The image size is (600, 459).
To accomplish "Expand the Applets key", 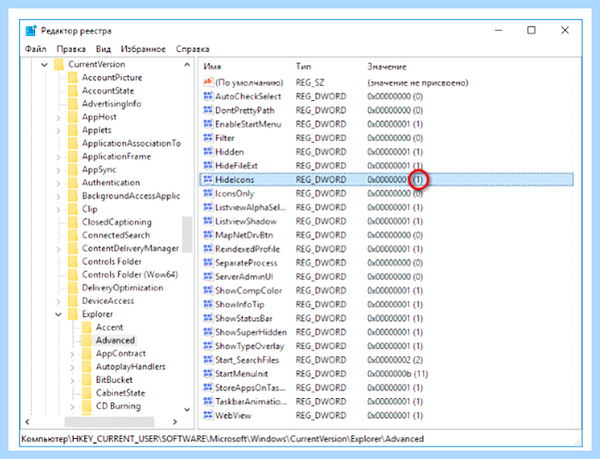I will [58, 130].
